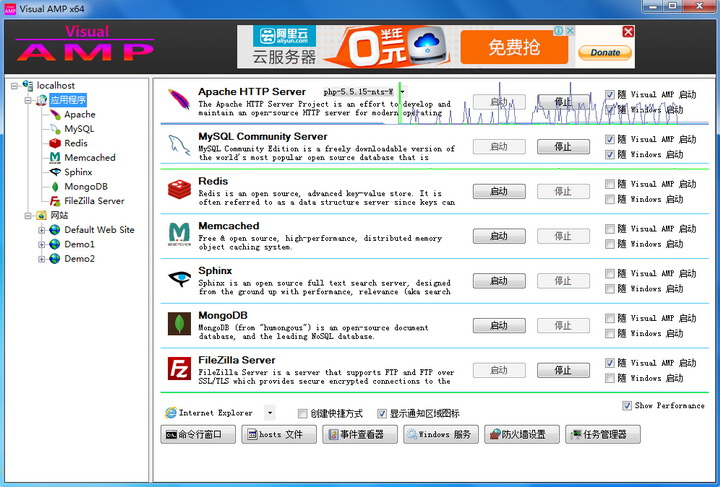Open the browser selection dropdown arrow
The width and height of the screenshot is (720, 487).
point(270,413)
